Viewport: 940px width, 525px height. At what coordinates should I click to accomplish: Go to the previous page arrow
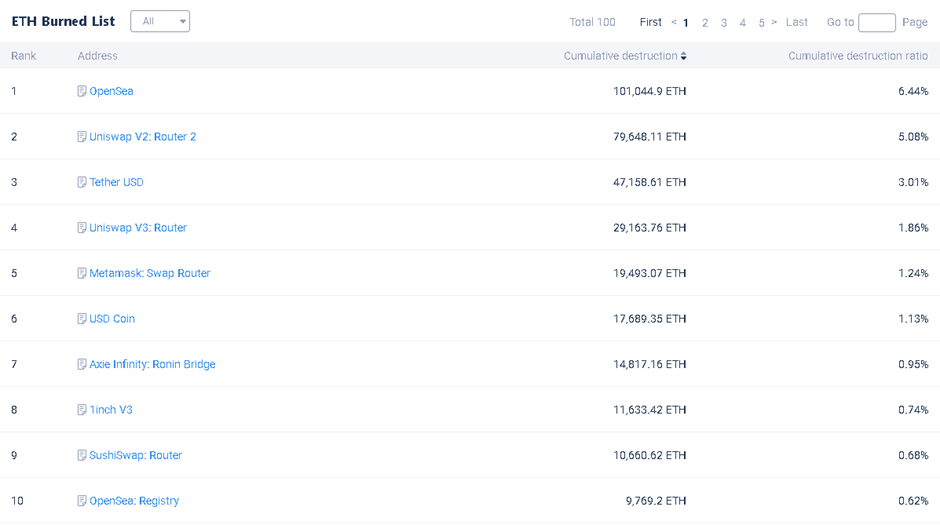(674, 22)
